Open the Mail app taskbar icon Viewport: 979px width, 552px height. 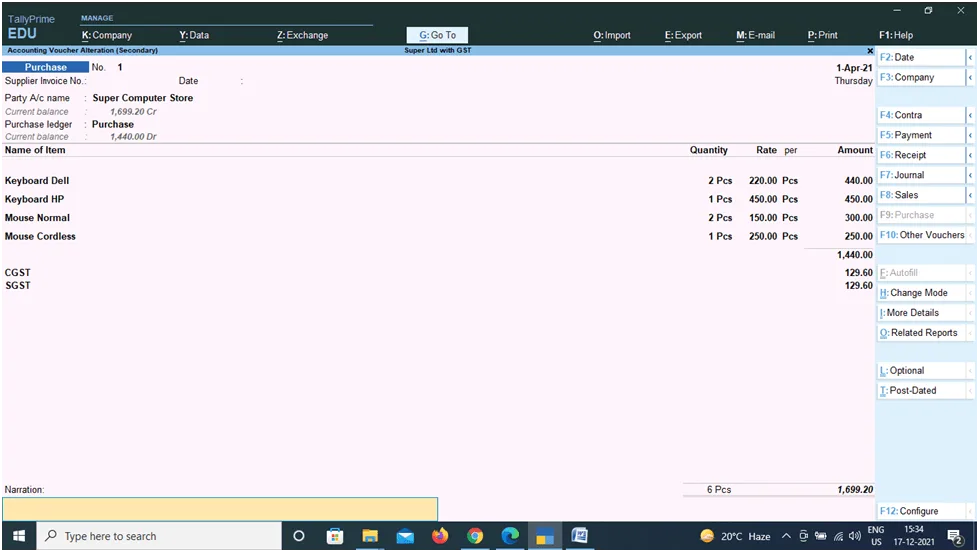tap(405, 536)
